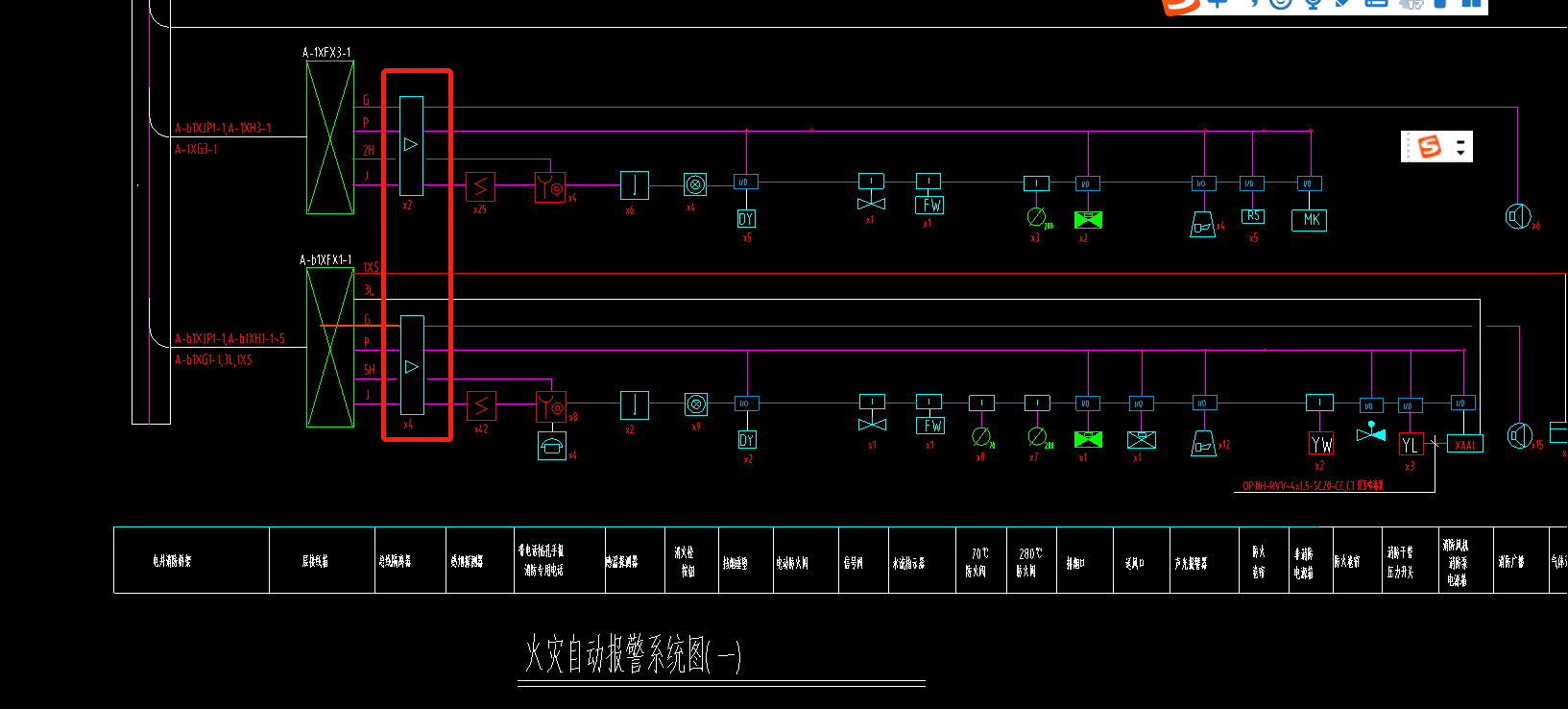Viewport: 1568px width, 709px height.
Task: Select the drawing title 火灾自动报警系统图(一)
Action: [x=632, y=655]
